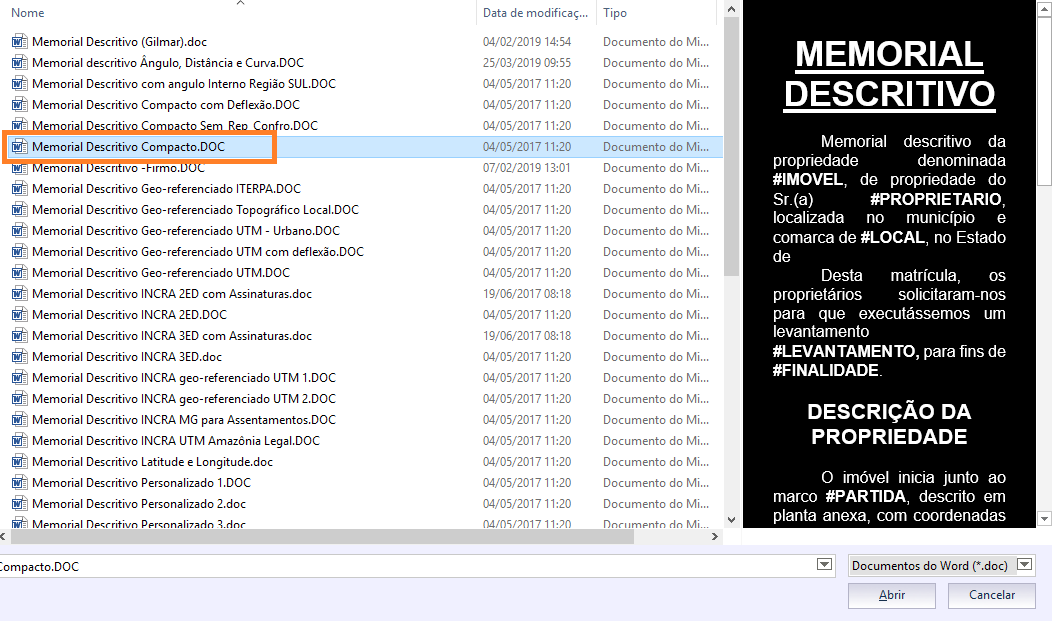The height and width of the screenshot is (621, 1052).
Task: Expand the Documentos do Word file type dropdown
Action: [x=1024, y=565]
